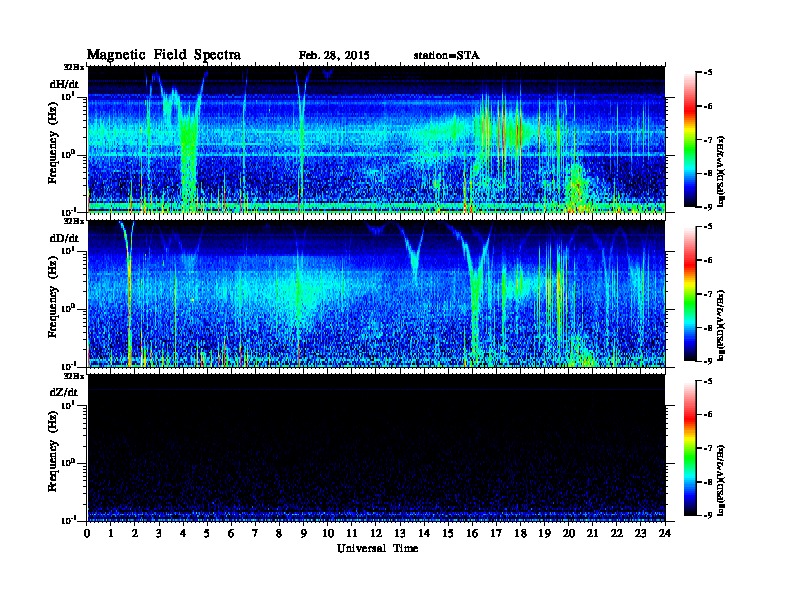Open the dH/dt spectrogram plot

point(376,140)
